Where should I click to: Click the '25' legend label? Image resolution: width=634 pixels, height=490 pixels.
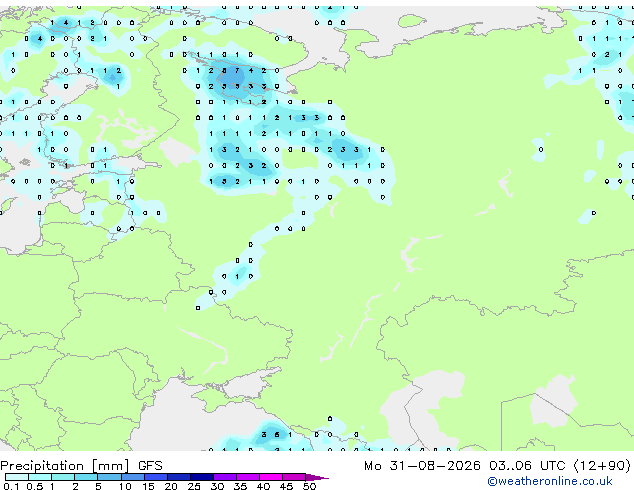click(x=194, y=486)
